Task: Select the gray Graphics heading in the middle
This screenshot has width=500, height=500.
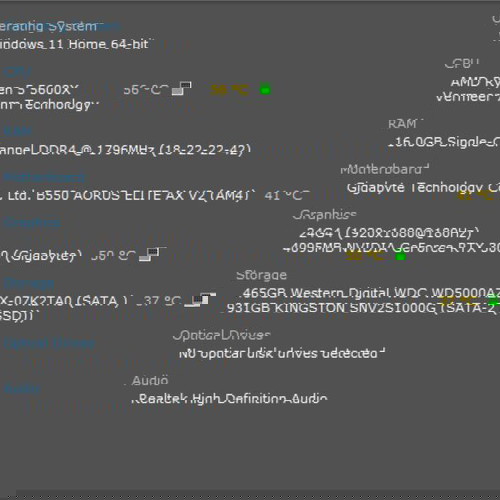Action: click(325, 215)
